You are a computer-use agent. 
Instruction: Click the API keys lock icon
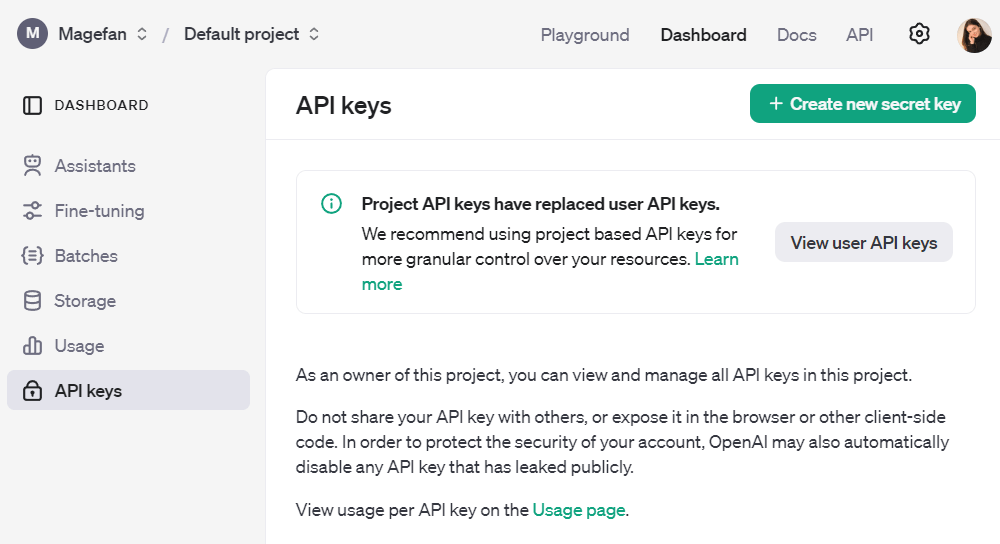tap(32, 390)
